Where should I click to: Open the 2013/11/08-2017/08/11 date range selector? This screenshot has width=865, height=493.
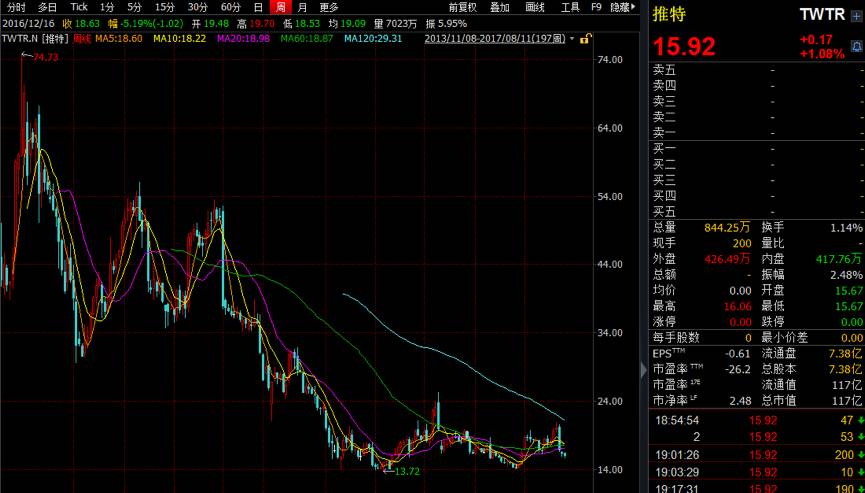tap(495, 39)
